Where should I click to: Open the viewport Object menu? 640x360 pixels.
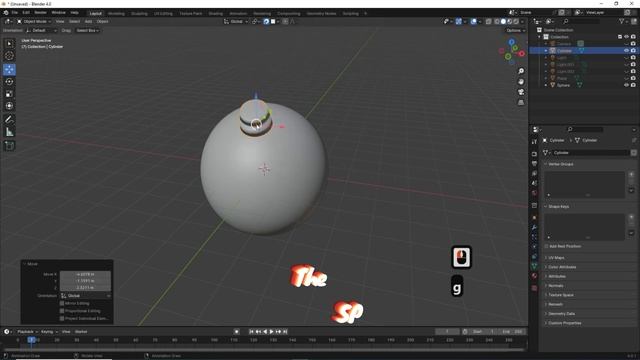click(x=102, y=22)
